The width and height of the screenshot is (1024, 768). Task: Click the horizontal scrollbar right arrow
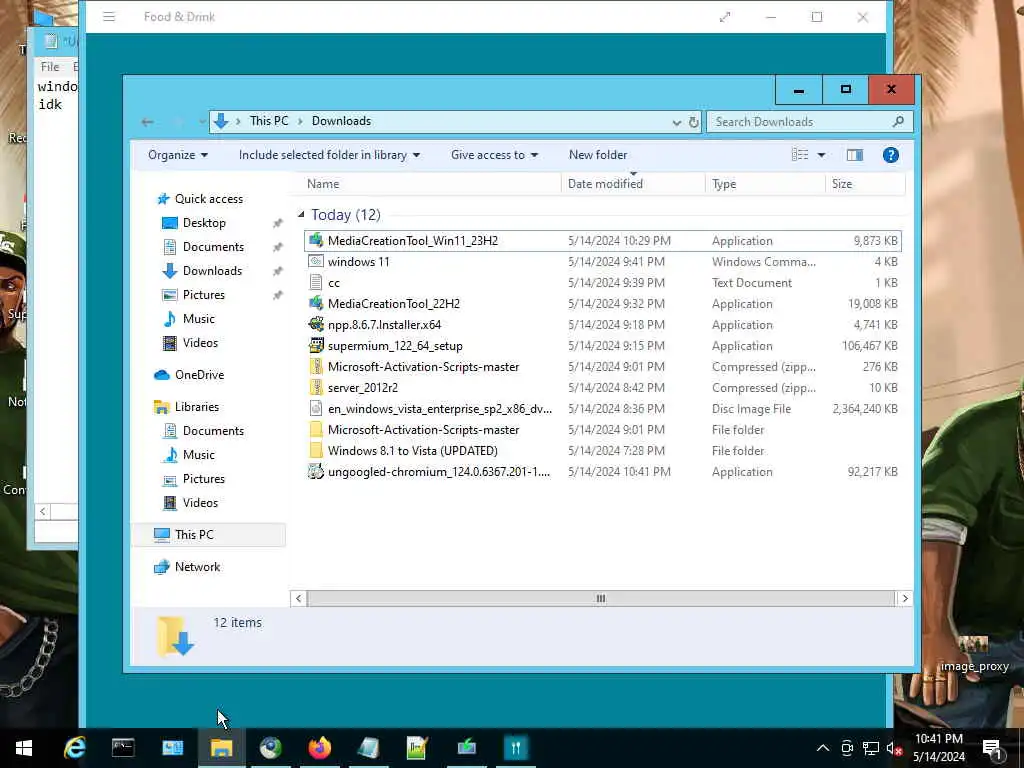click(904, 598)
